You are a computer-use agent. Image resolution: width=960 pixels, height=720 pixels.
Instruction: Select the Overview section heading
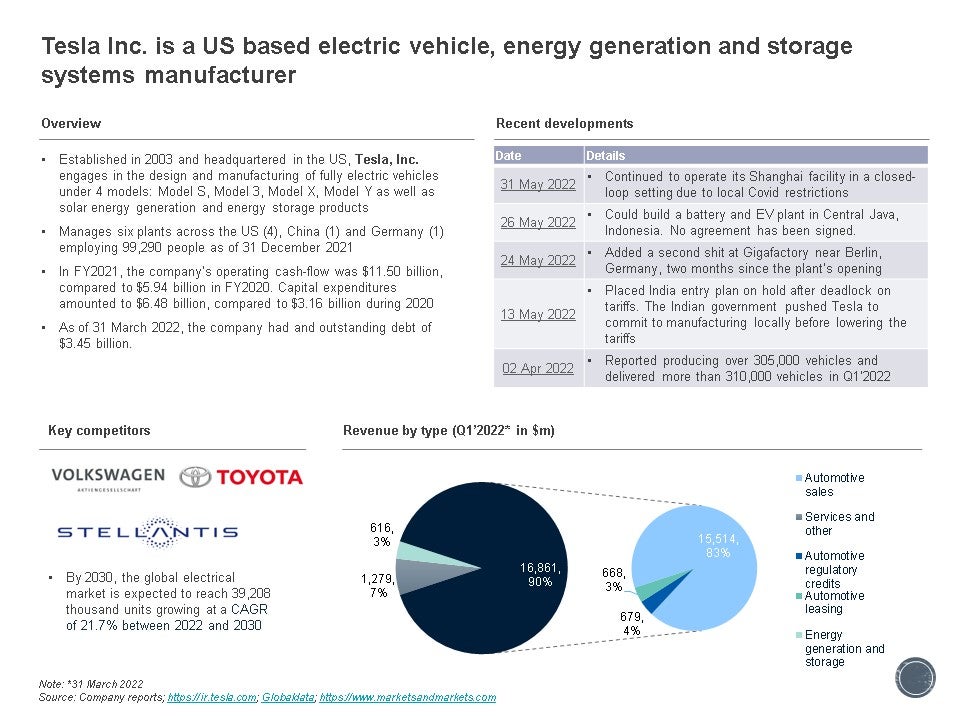tap(71, 124)
